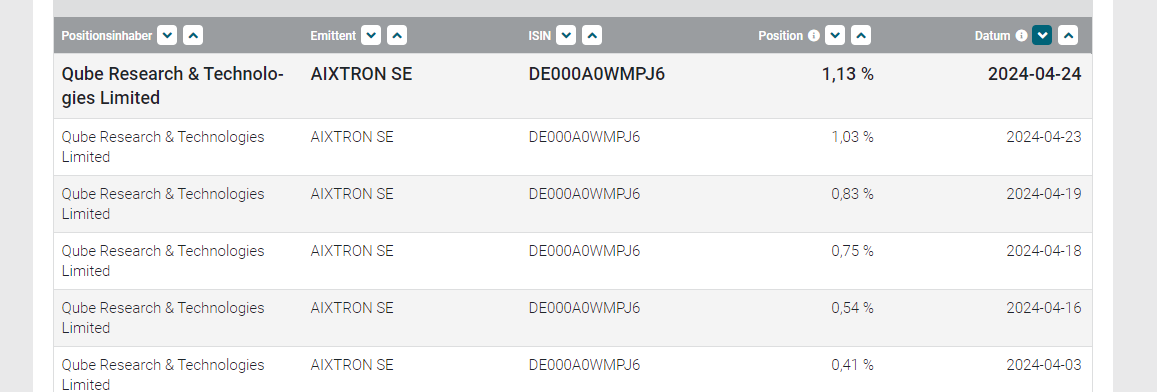Sort Emittent column descending

tap(371, 35)
